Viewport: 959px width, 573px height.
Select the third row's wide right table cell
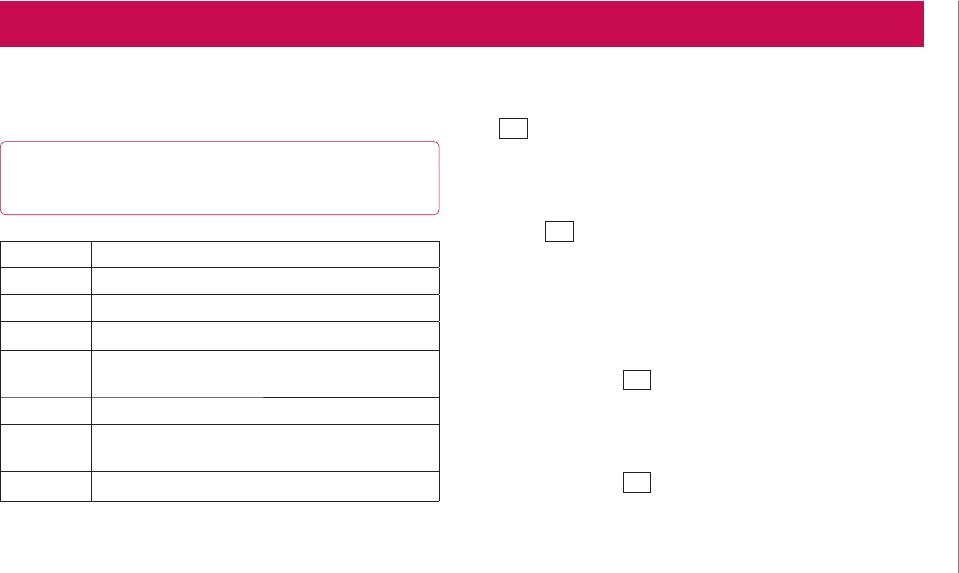tap(265, 307)
